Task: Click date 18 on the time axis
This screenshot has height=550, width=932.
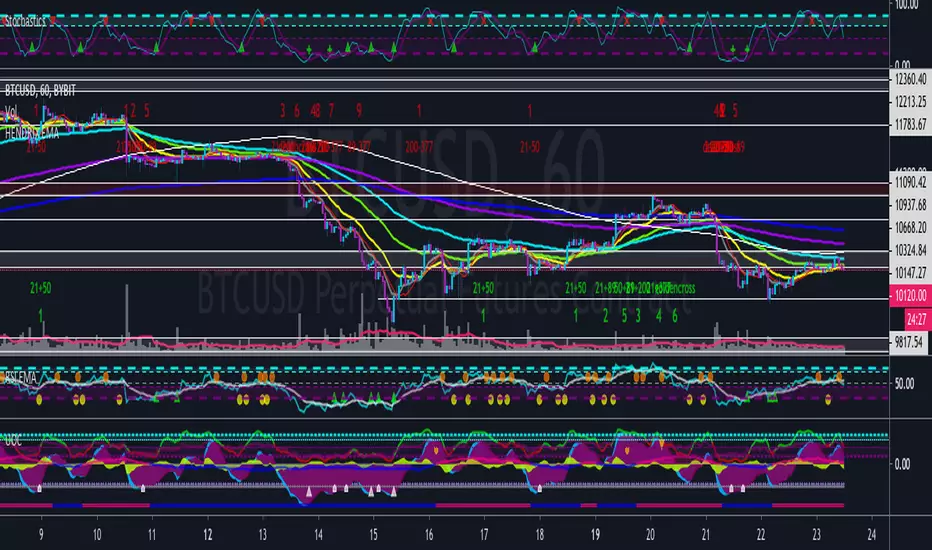Action: 539,535
